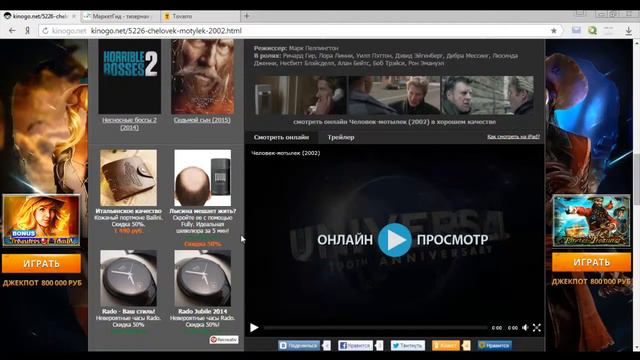Click the leather wallet ad image
640x360 pixels.
[x=128, y=178]
